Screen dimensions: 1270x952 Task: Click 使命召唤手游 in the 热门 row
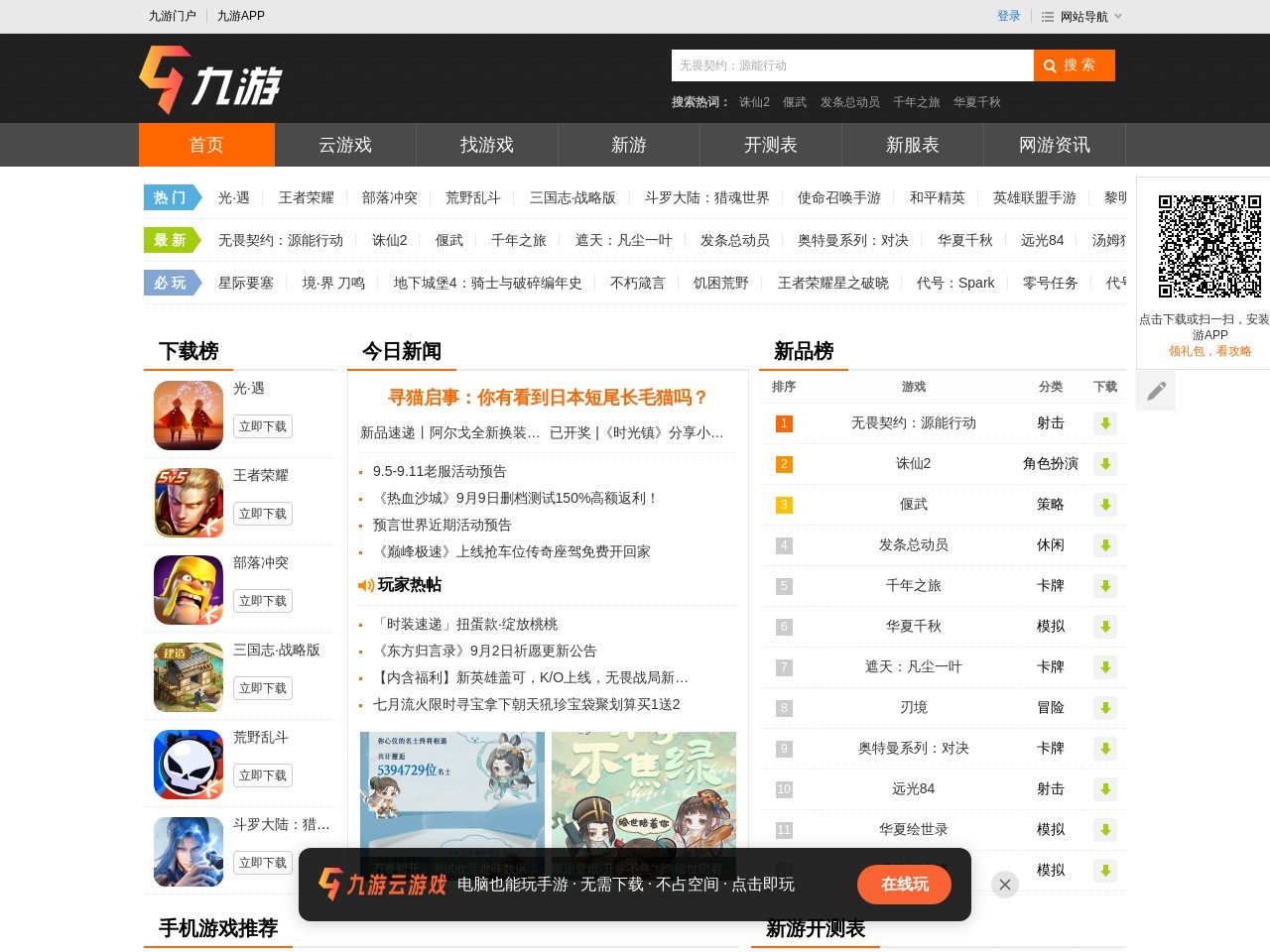click(839, 198)
